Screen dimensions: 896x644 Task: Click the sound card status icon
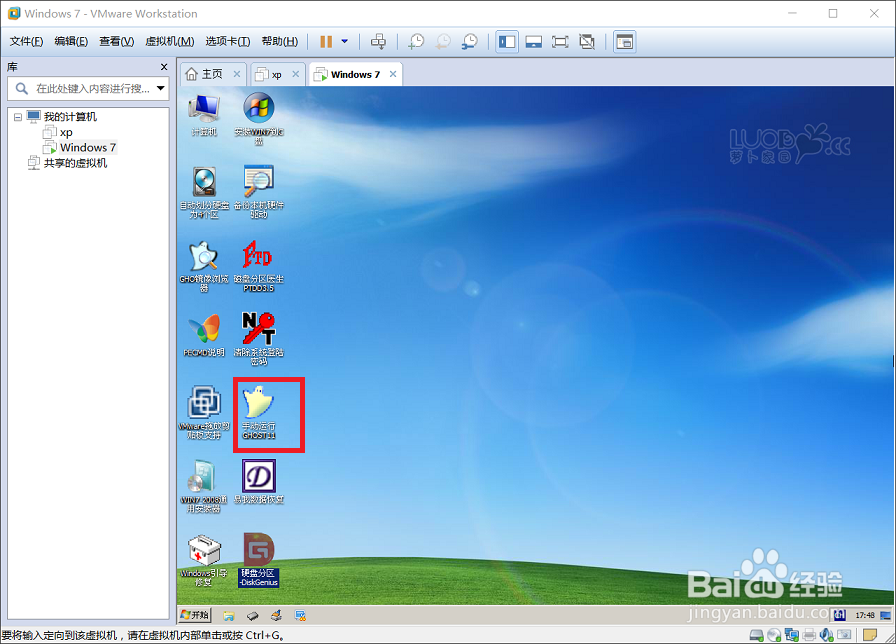(x=826, y=635)
